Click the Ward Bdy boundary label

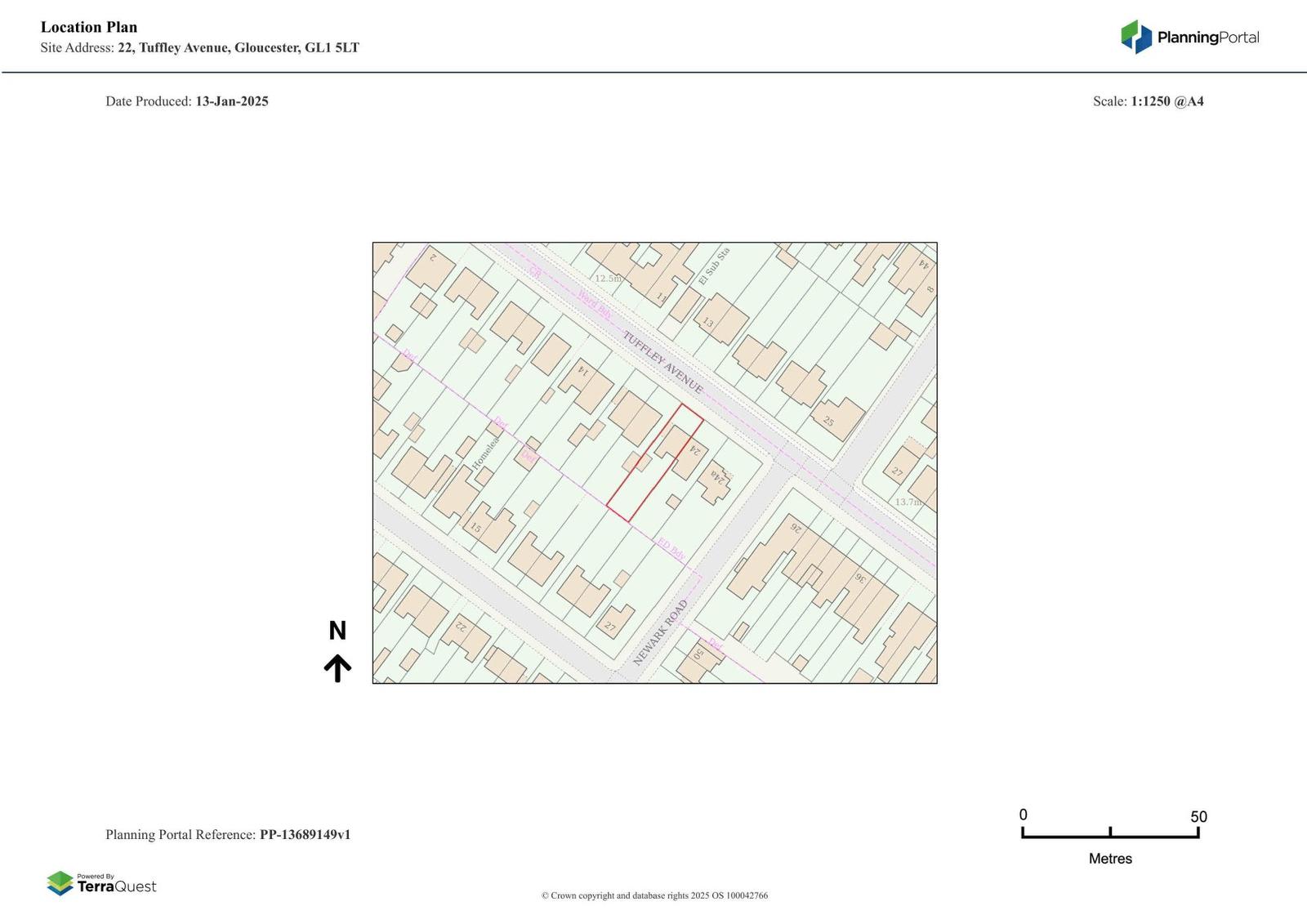pos(594,304)
